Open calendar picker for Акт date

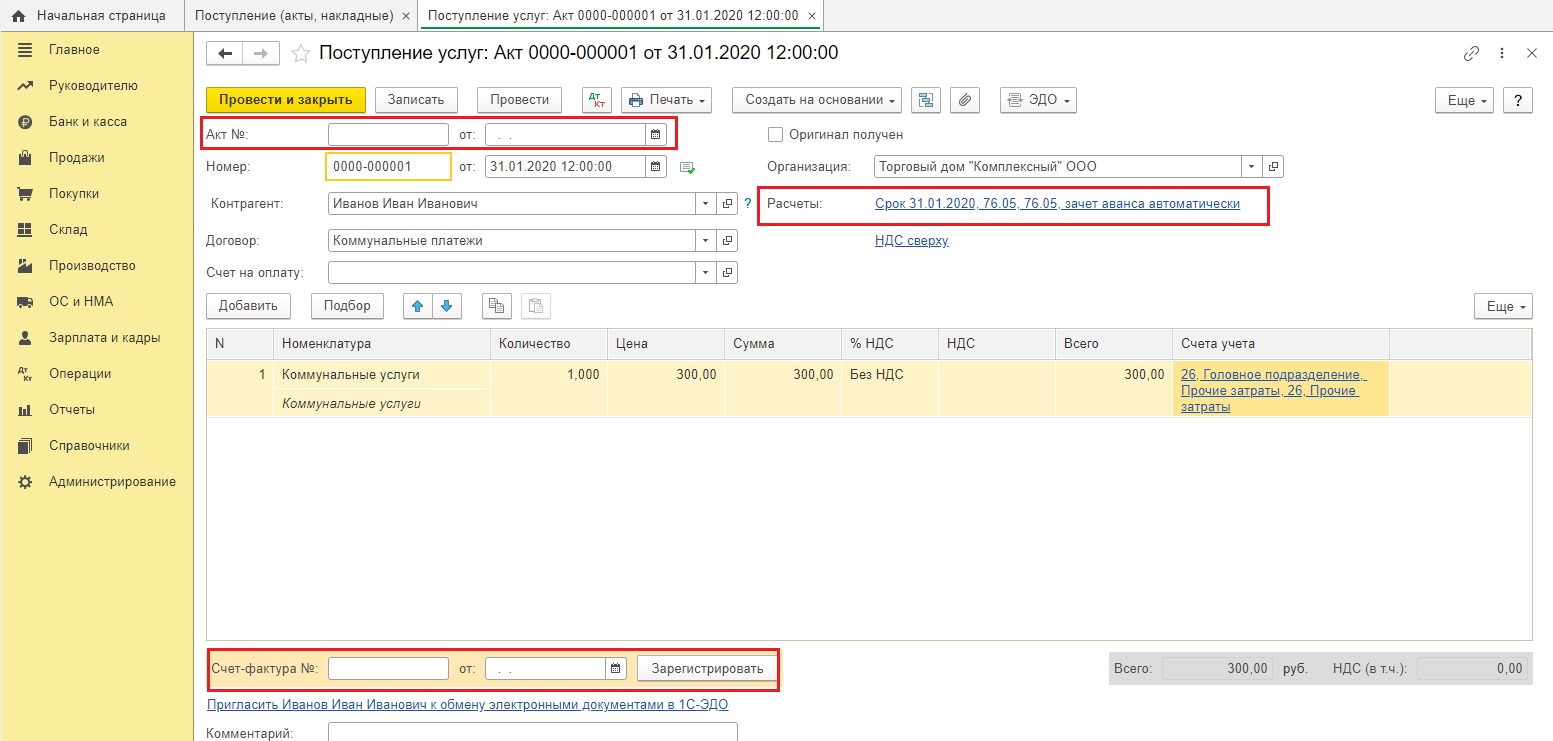coord(656,134)
